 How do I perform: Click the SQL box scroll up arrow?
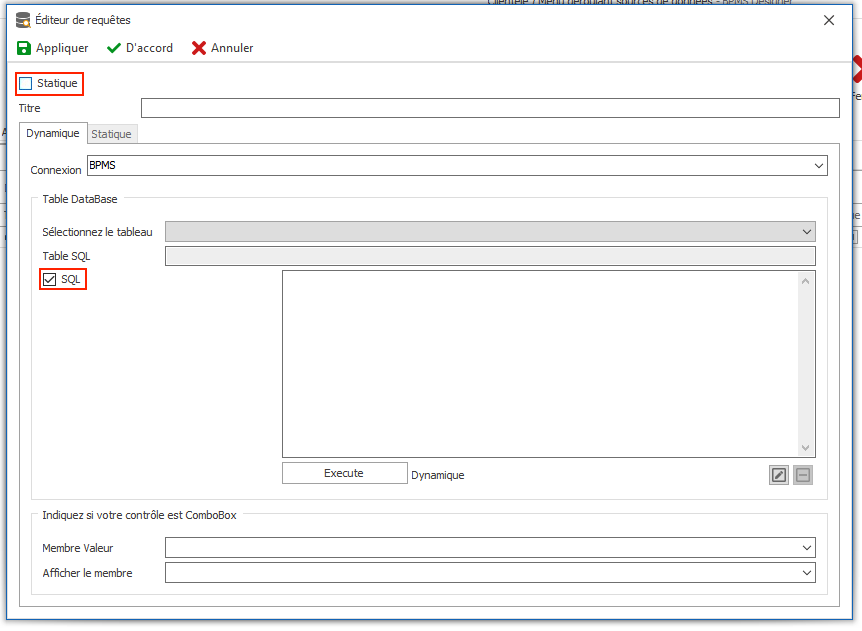[x=805, y=281]
